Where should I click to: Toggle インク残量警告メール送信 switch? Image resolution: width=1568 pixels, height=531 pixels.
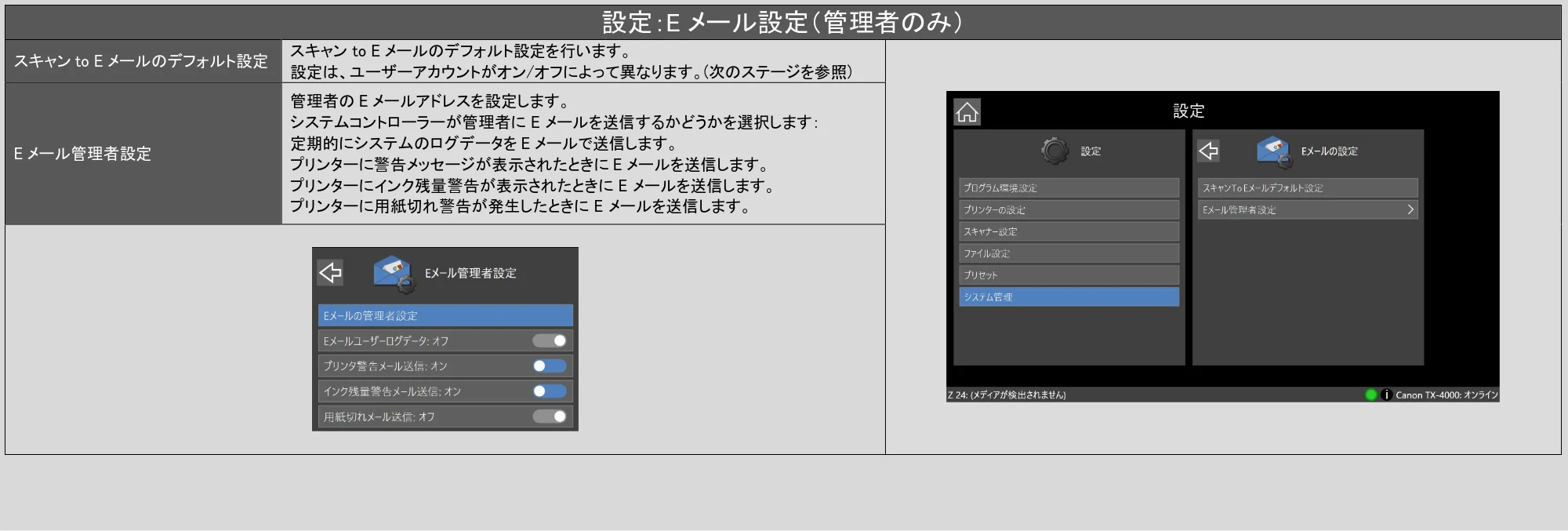(x=550, y=391)
